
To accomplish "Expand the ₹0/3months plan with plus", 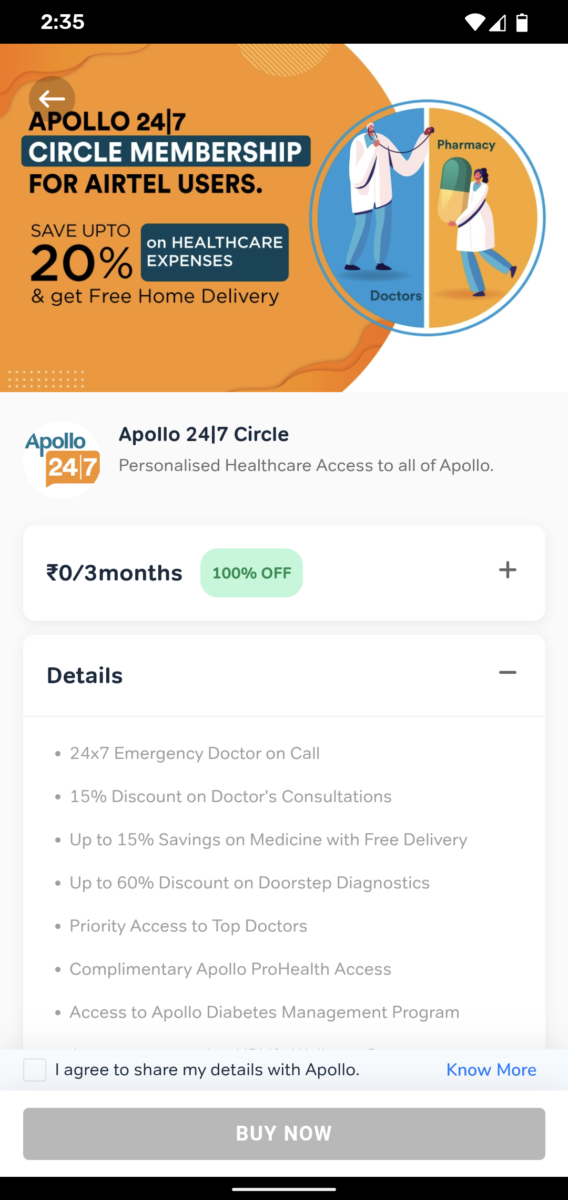I will pyautogui.click(x=508, y=570).
